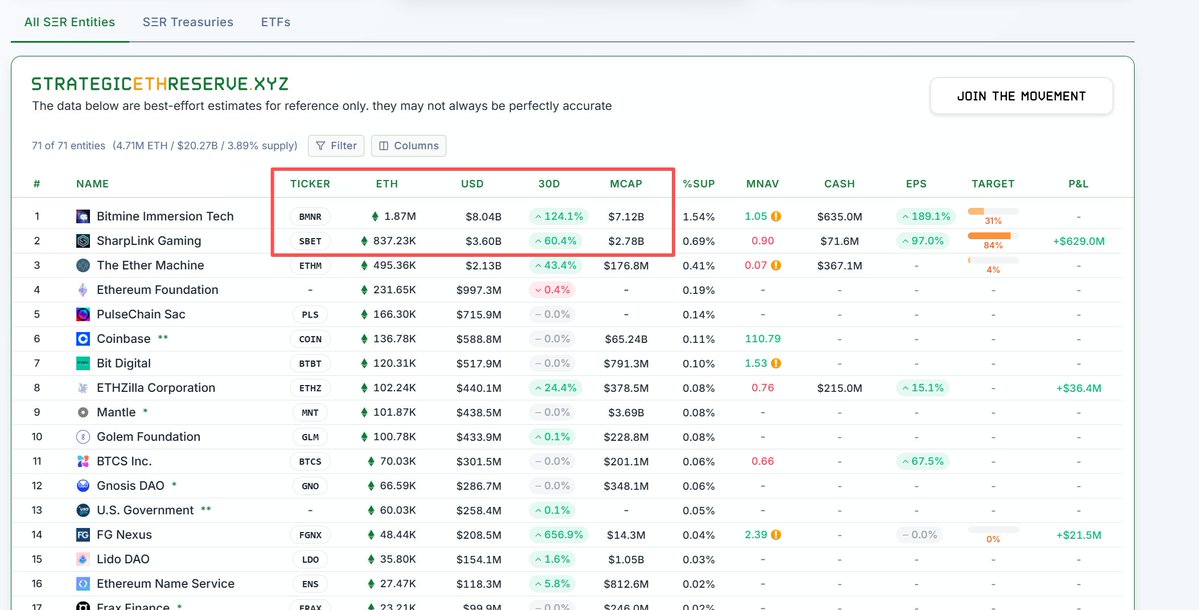Click the SharpLink Gaming logo icon
The height and width of the screenshot is (610, 1199).
[x=83, y=241]
